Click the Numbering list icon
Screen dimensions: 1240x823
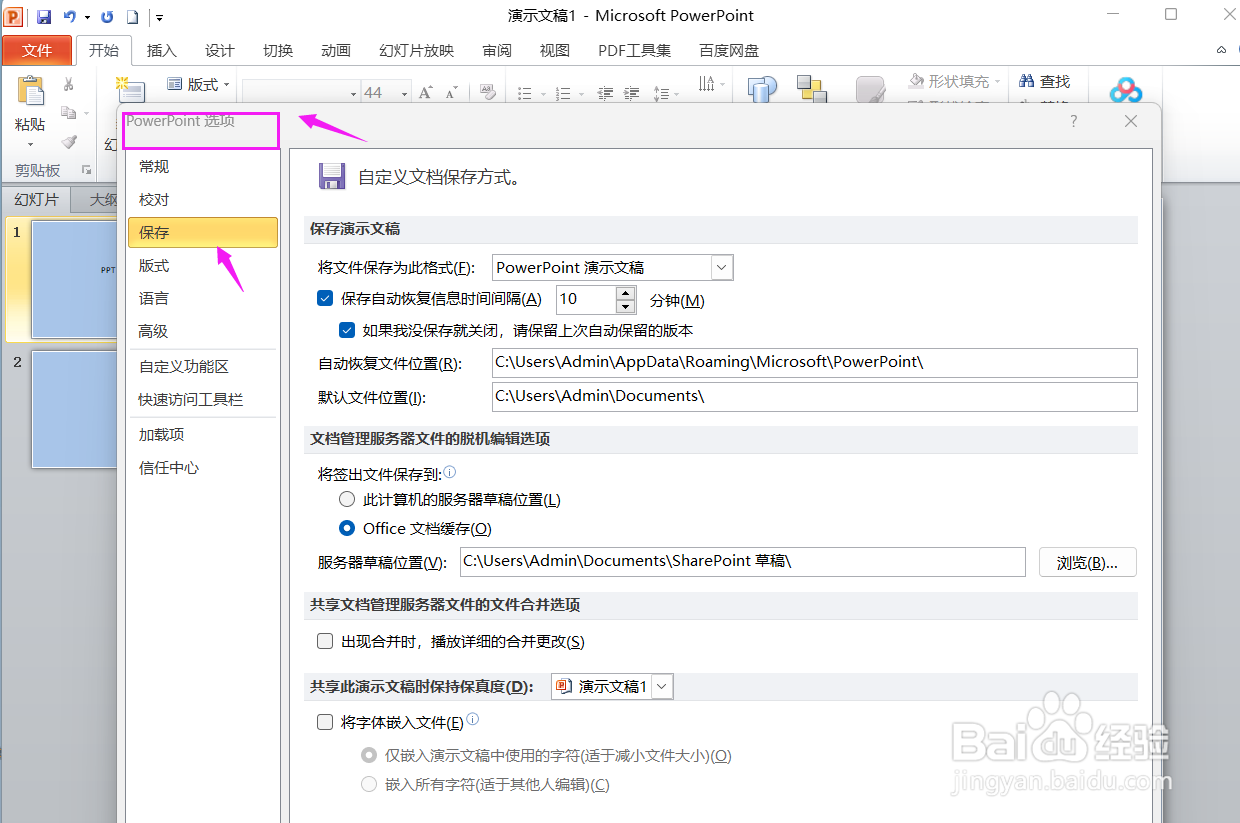(561, 93)
